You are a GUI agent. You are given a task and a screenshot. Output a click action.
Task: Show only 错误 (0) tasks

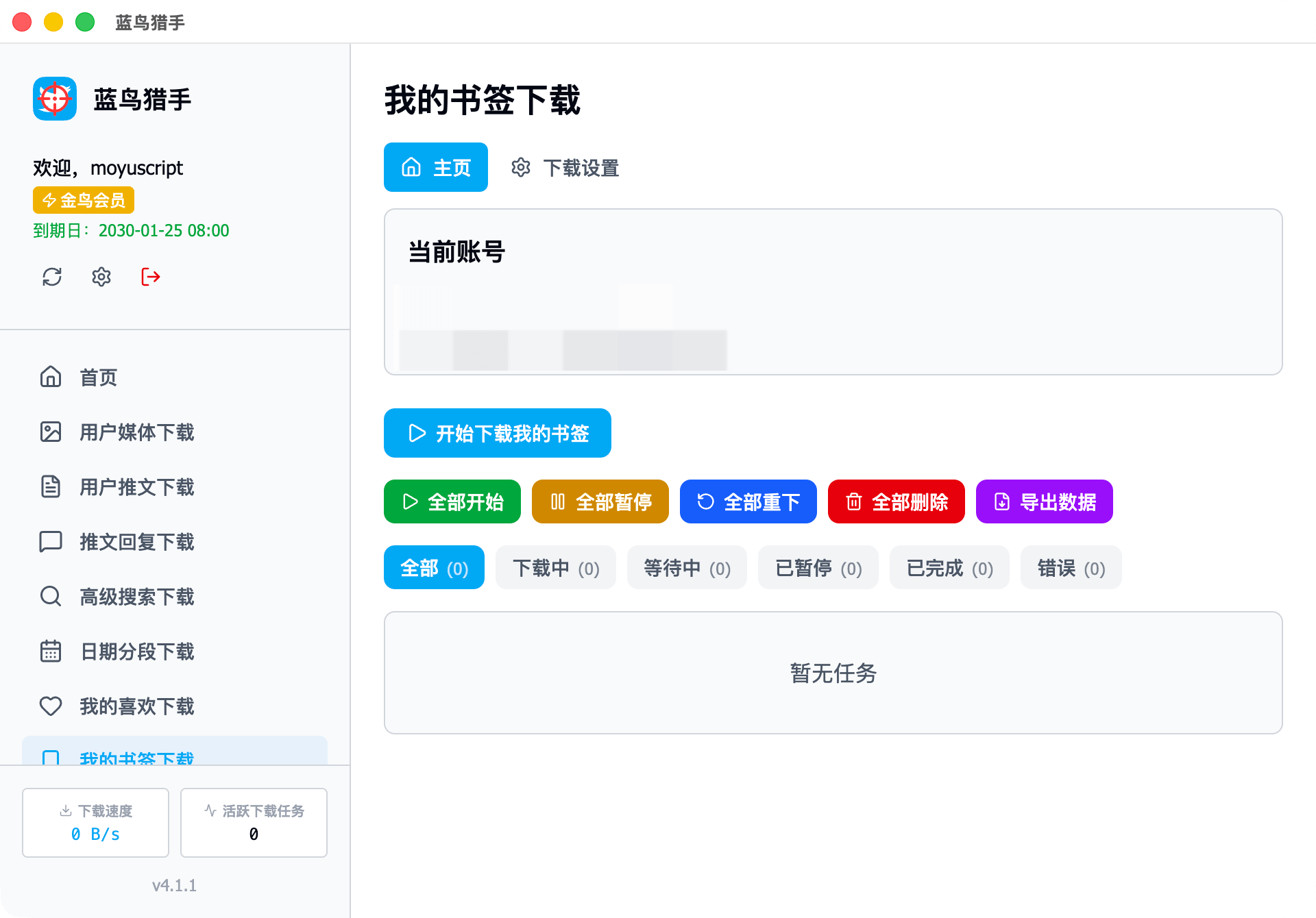1071,568
